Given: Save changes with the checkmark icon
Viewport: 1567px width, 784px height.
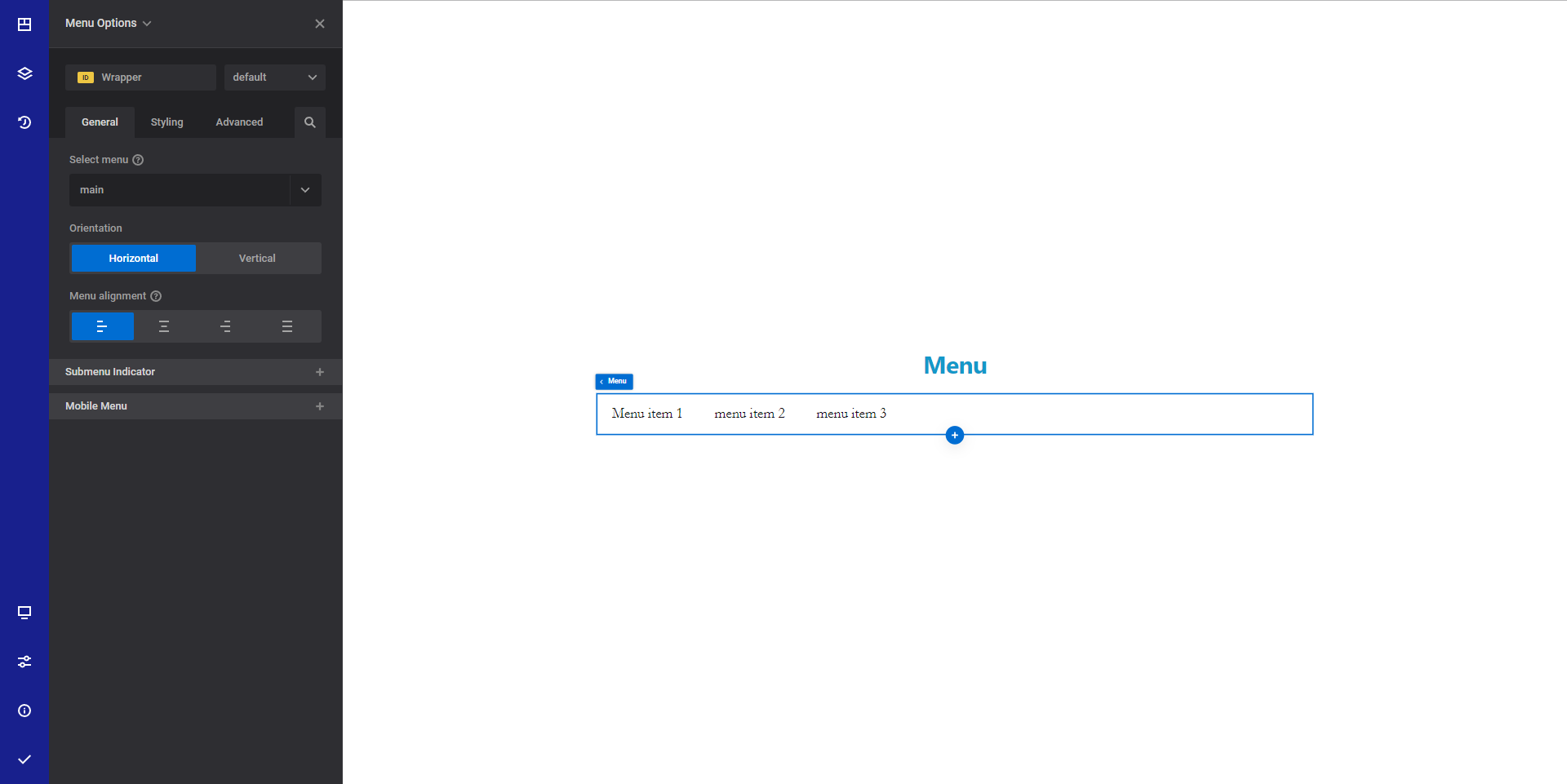Looking at the screenshot, I should [24, 759].
